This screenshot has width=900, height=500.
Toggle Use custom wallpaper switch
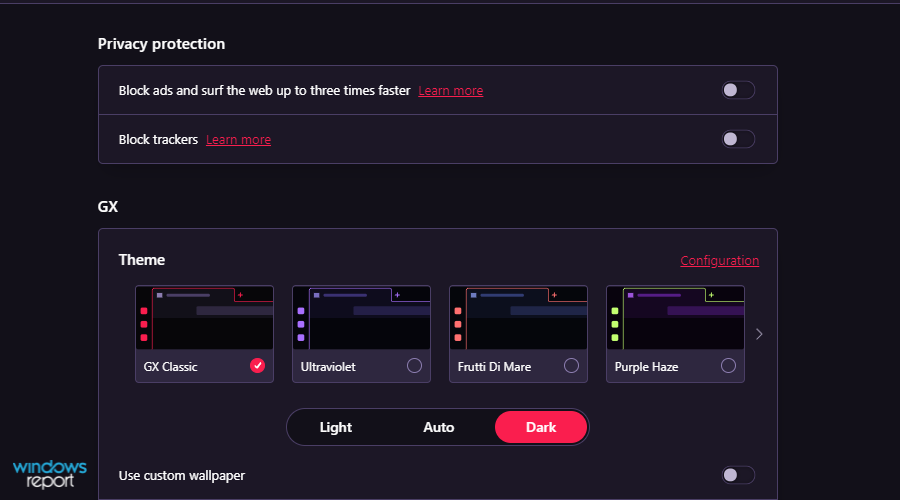pos(738,475)
